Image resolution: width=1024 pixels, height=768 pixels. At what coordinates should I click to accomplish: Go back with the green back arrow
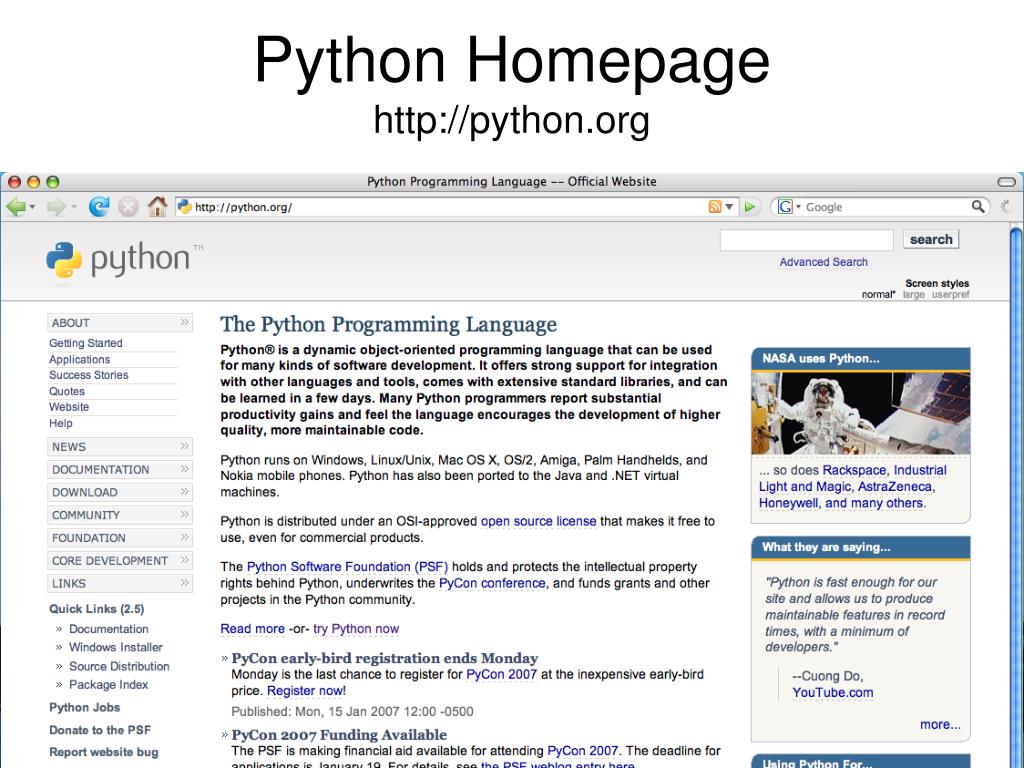pyautogui.click(x=15, y=207)
